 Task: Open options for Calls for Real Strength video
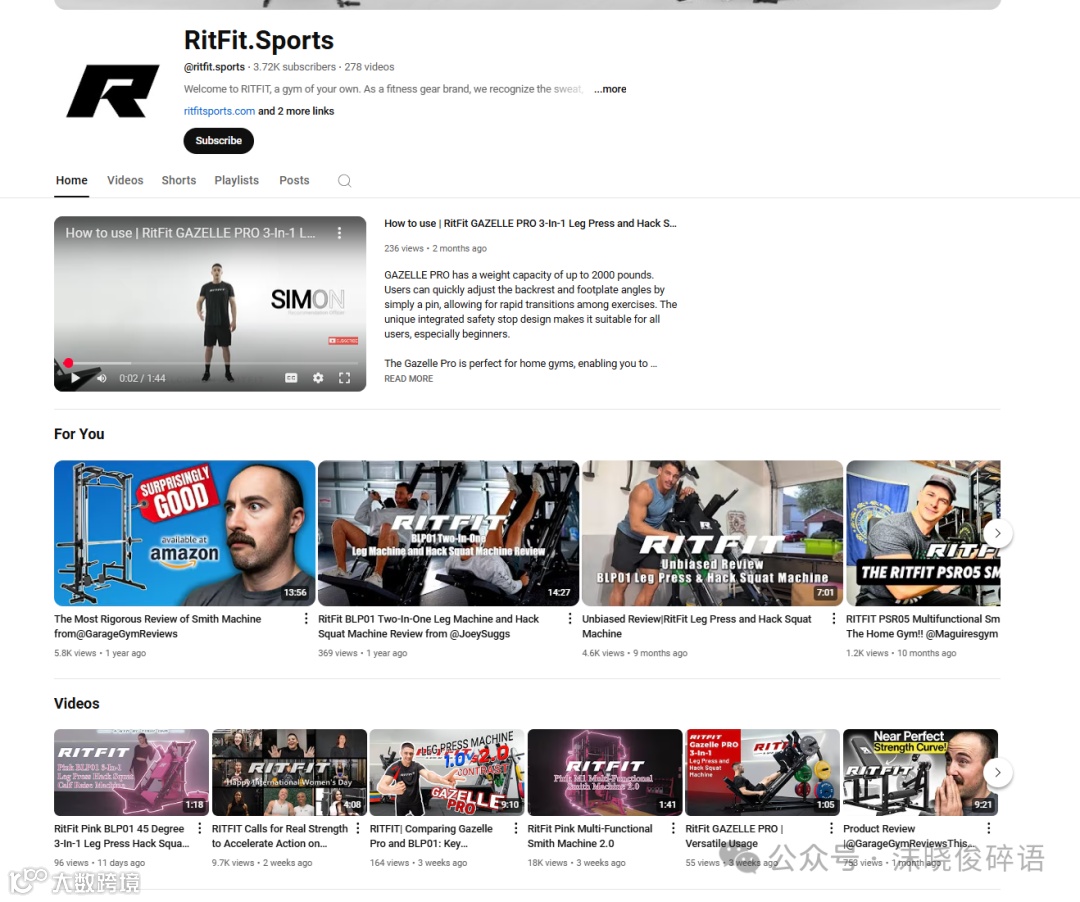tap(357, 828)
